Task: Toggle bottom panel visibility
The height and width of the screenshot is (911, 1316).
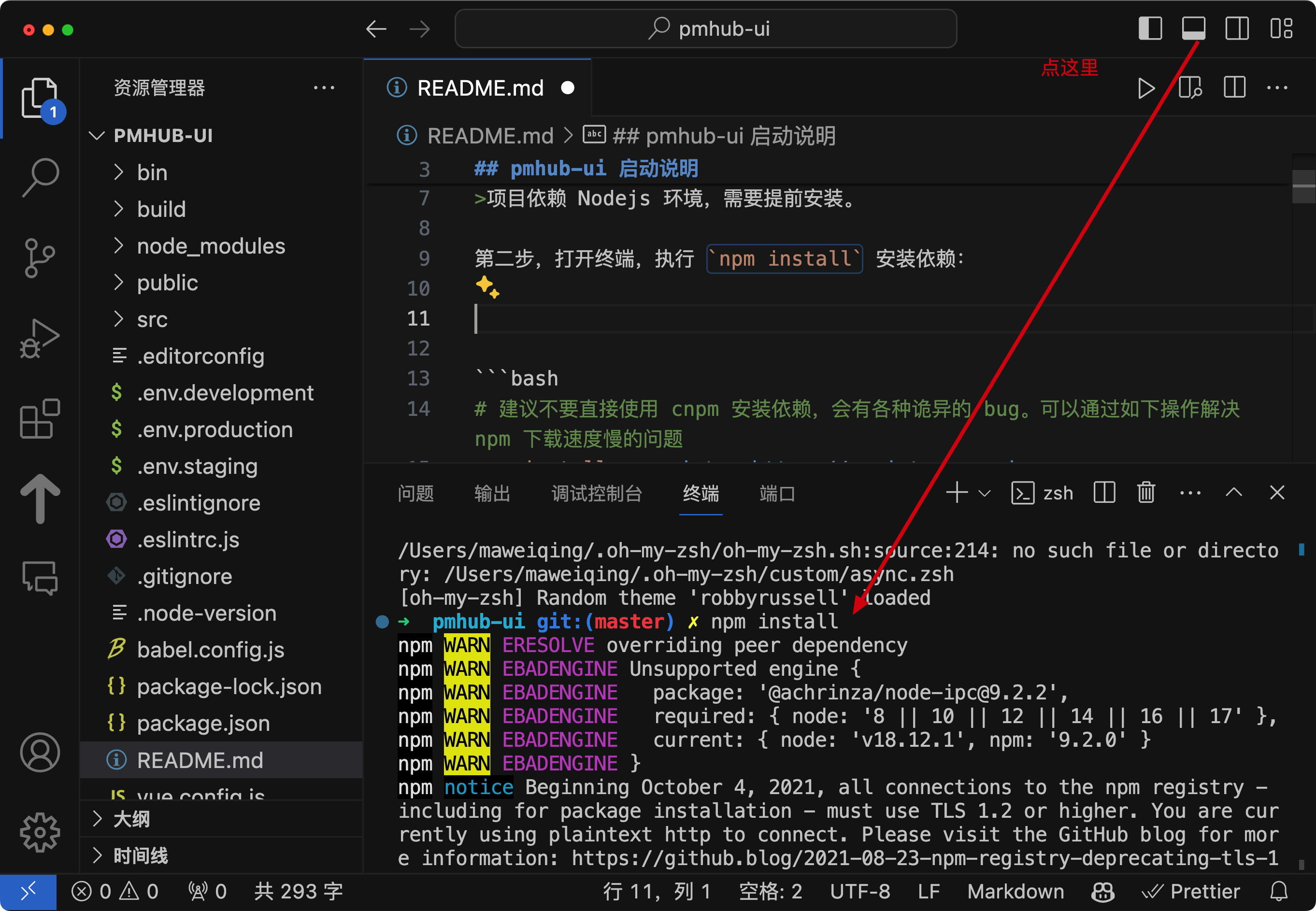Action: click(x=1193, y=28)
